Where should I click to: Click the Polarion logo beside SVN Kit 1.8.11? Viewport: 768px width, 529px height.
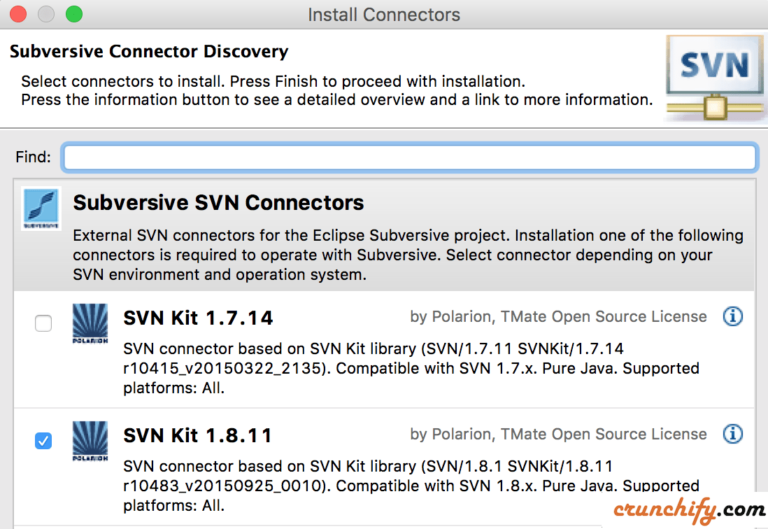click(90, 441)
